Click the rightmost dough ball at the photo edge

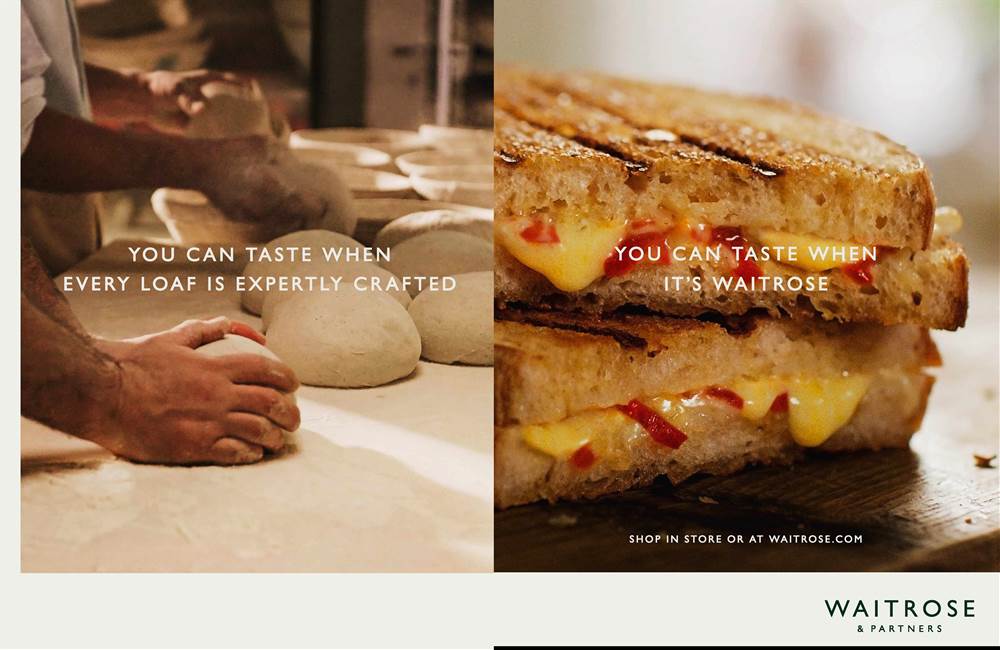tap(454, 319)
